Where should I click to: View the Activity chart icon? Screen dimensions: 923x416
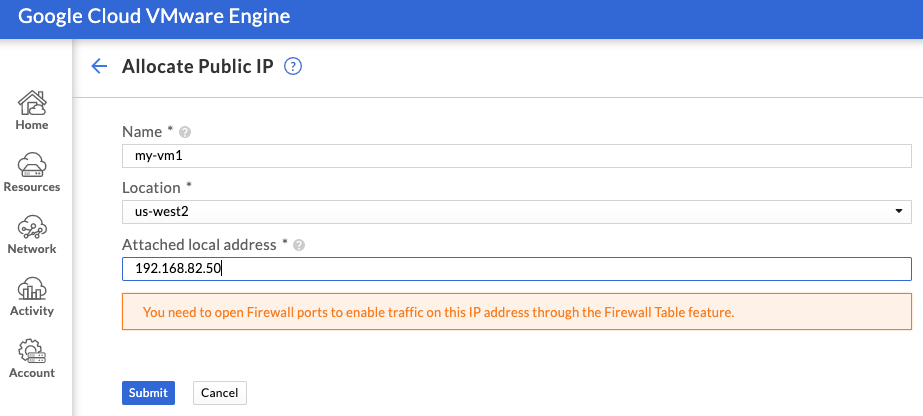32,288
